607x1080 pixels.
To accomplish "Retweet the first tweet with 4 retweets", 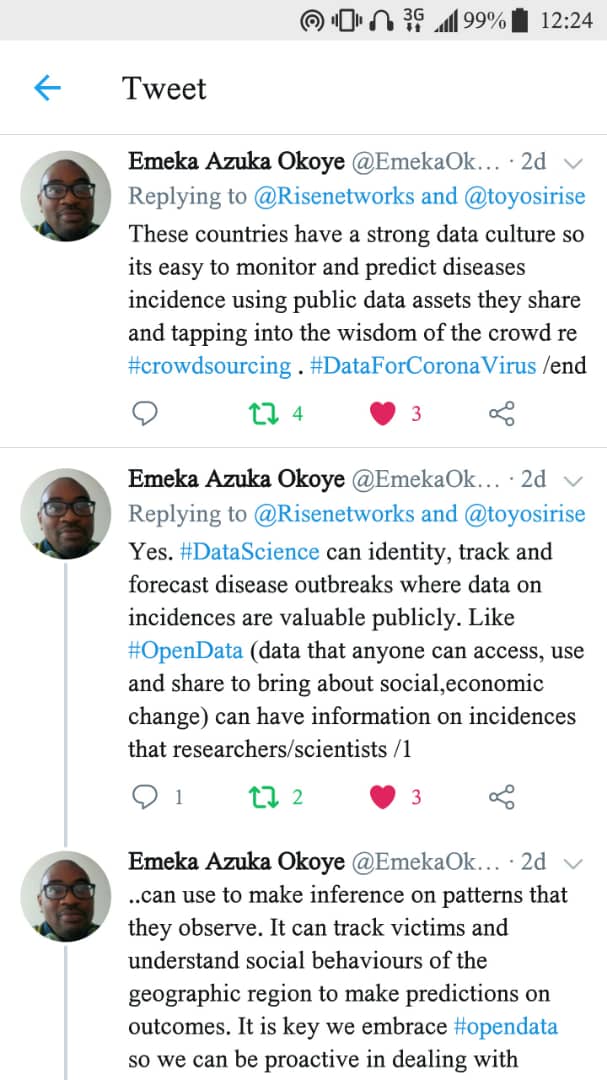I will [263, 413].
